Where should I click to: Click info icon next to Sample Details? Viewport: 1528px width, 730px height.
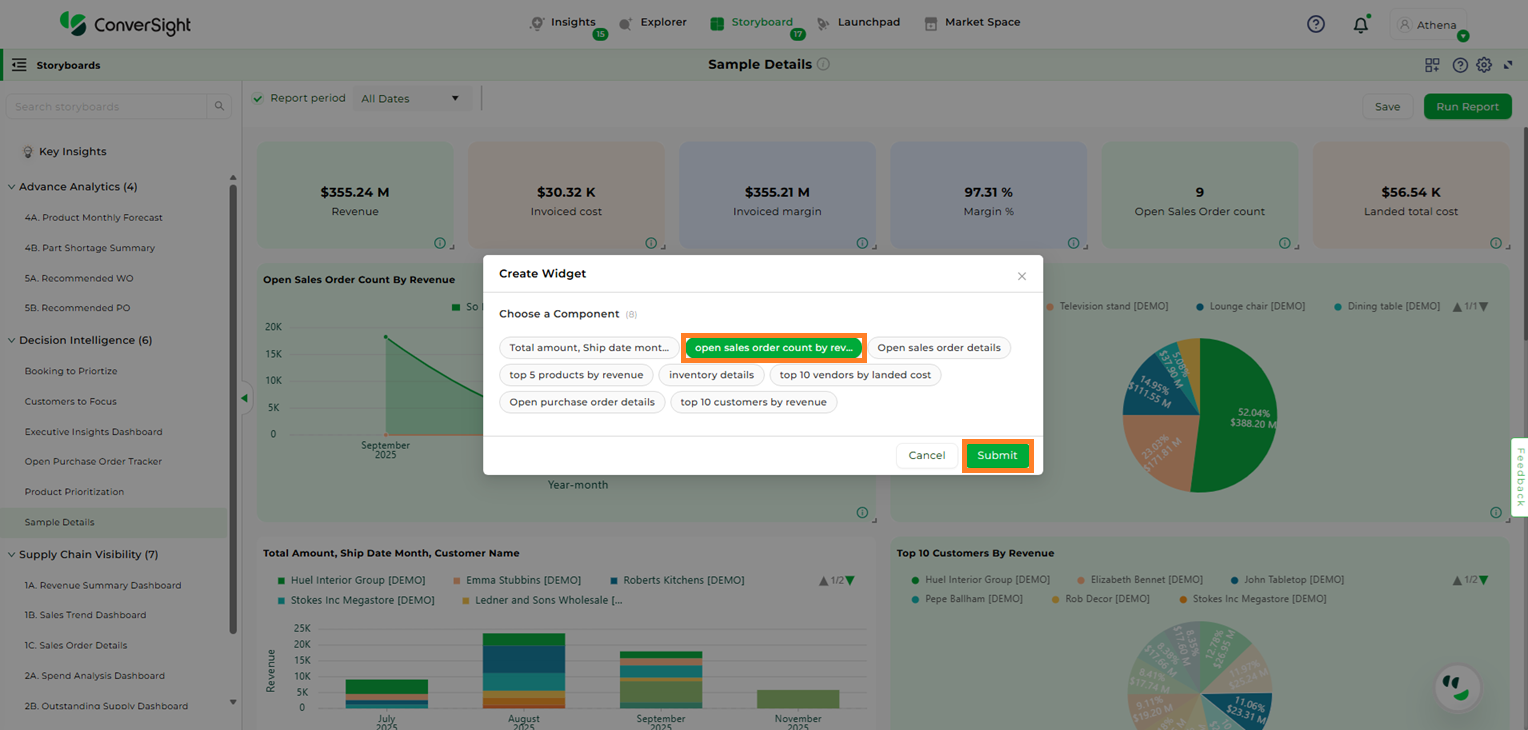[823, 64]
